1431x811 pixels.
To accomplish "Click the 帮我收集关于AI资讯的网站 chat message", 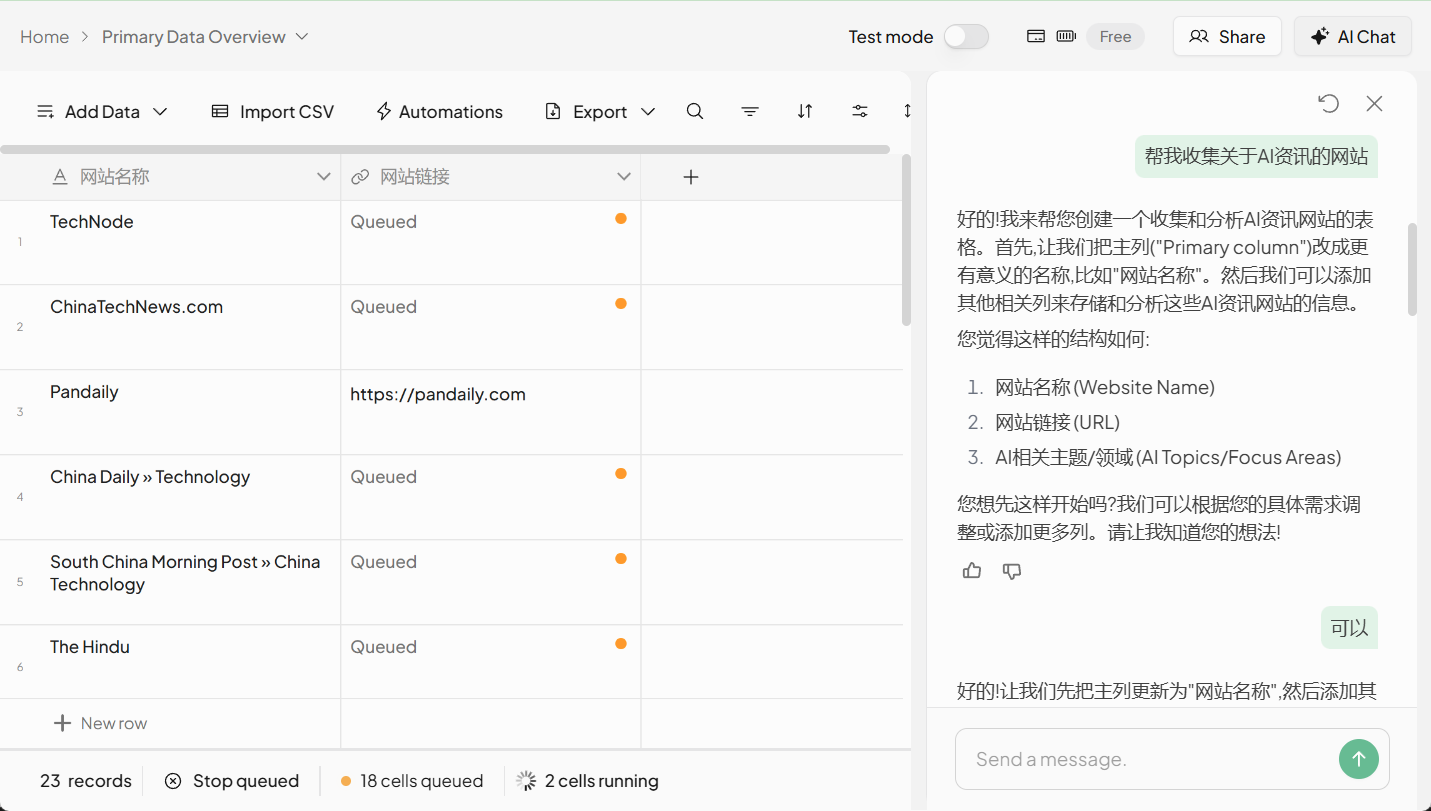I will (1256, 156).
